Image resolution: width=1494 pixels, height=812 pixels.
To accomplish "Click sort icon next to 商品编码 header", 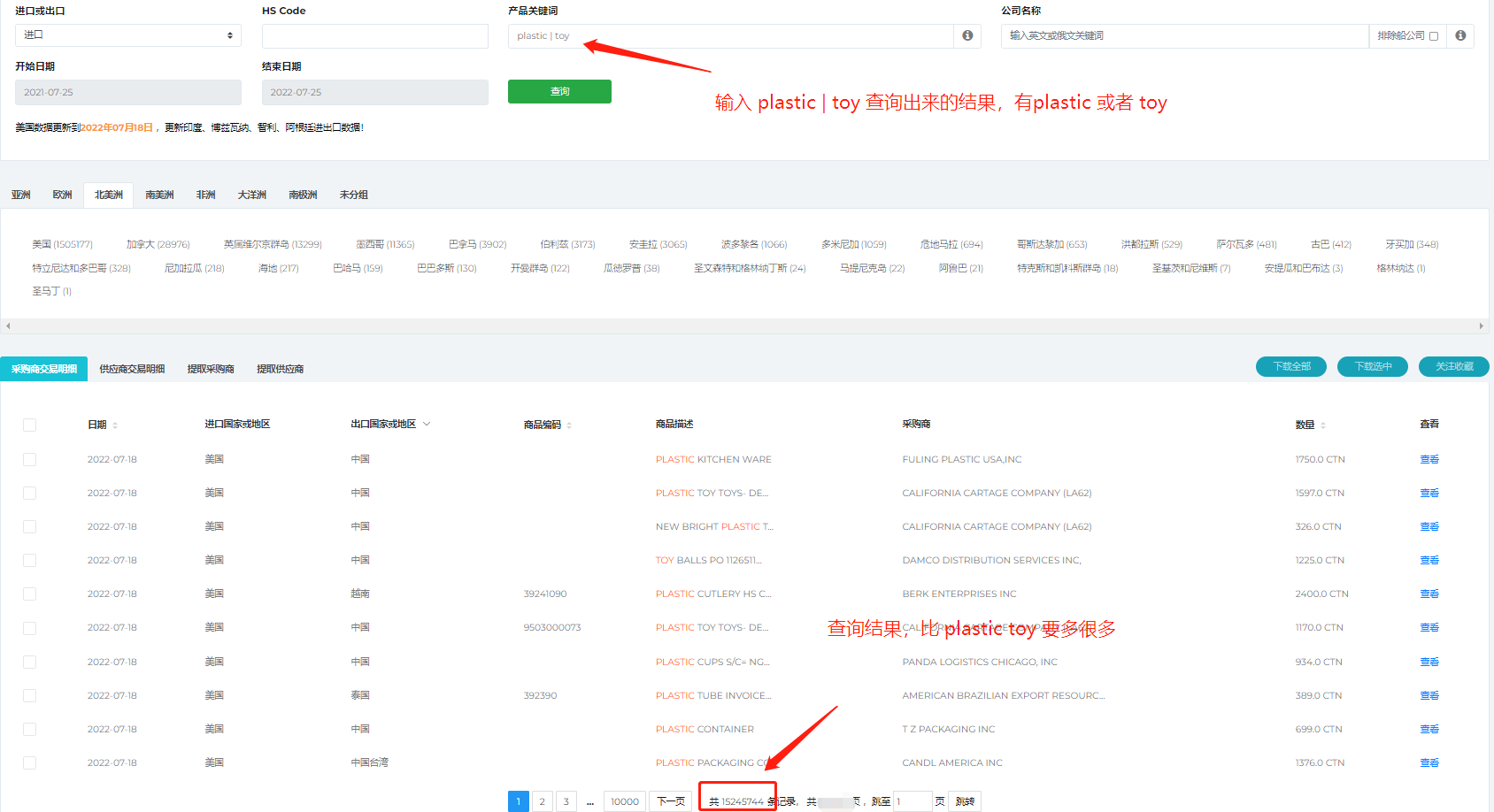I will point(569,425).
